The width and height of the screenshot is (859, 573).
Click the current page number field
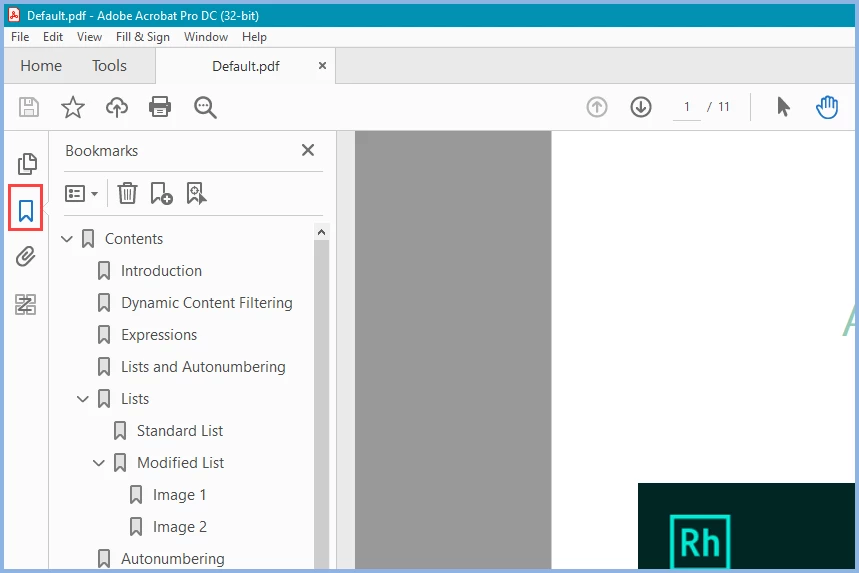coord(686,107)
